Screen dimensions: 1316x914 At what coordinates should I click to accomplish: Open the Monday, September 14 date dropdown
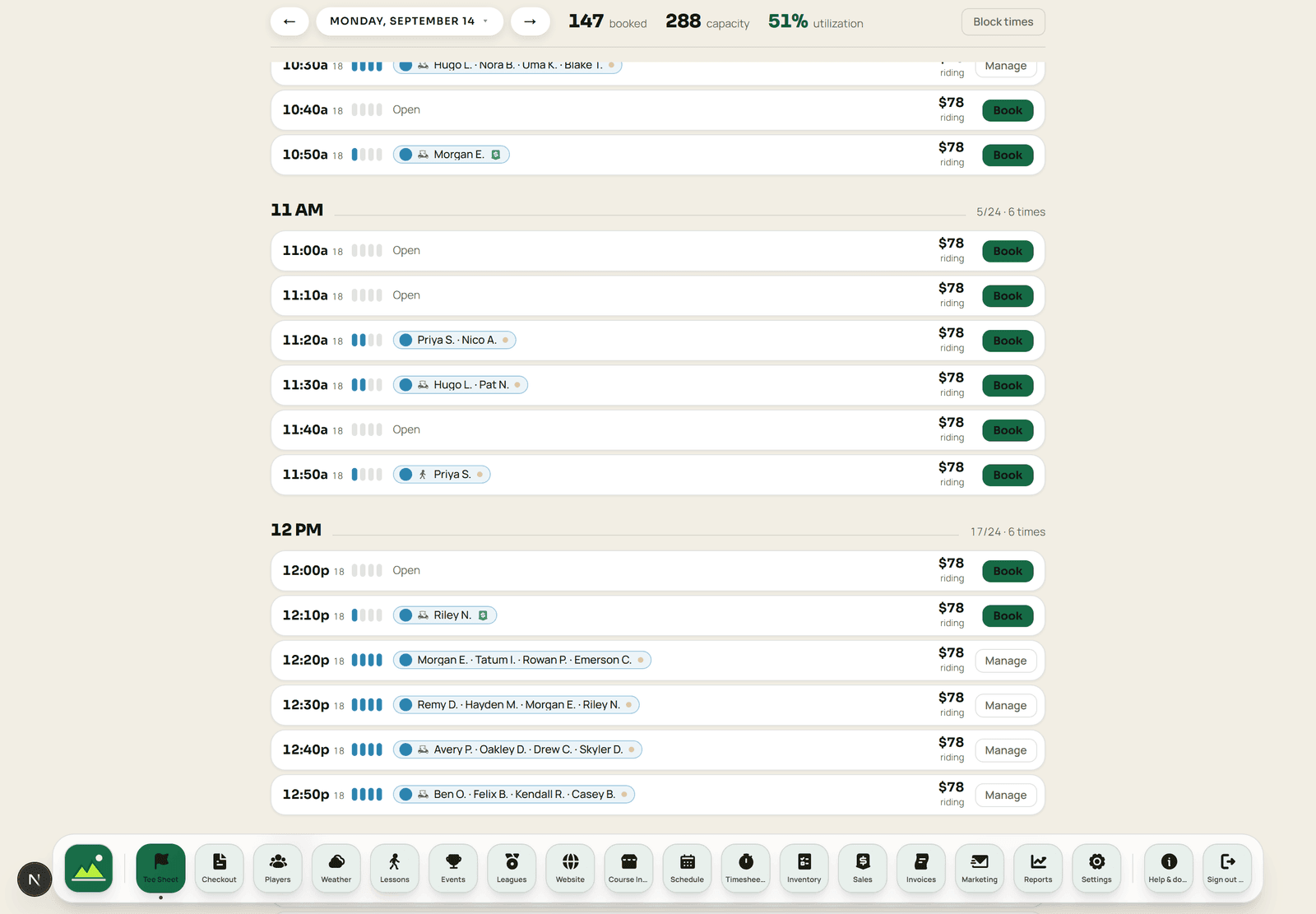pos(410,21)
